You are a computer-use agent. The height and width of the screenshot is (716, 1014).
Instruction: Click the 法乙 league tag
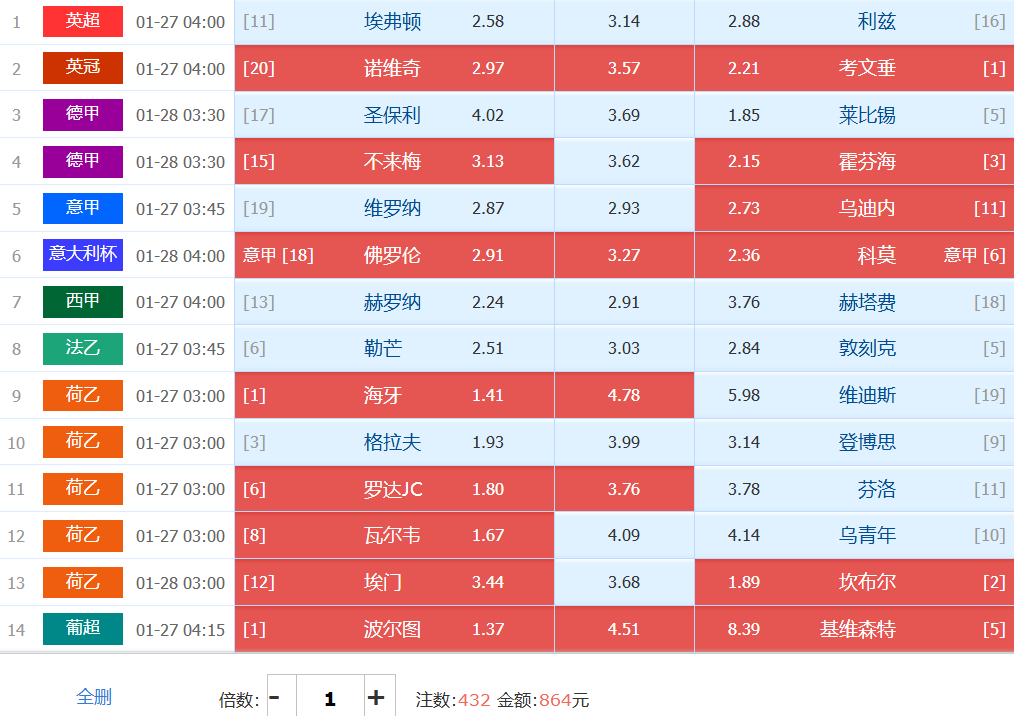[x=83, y=348]
